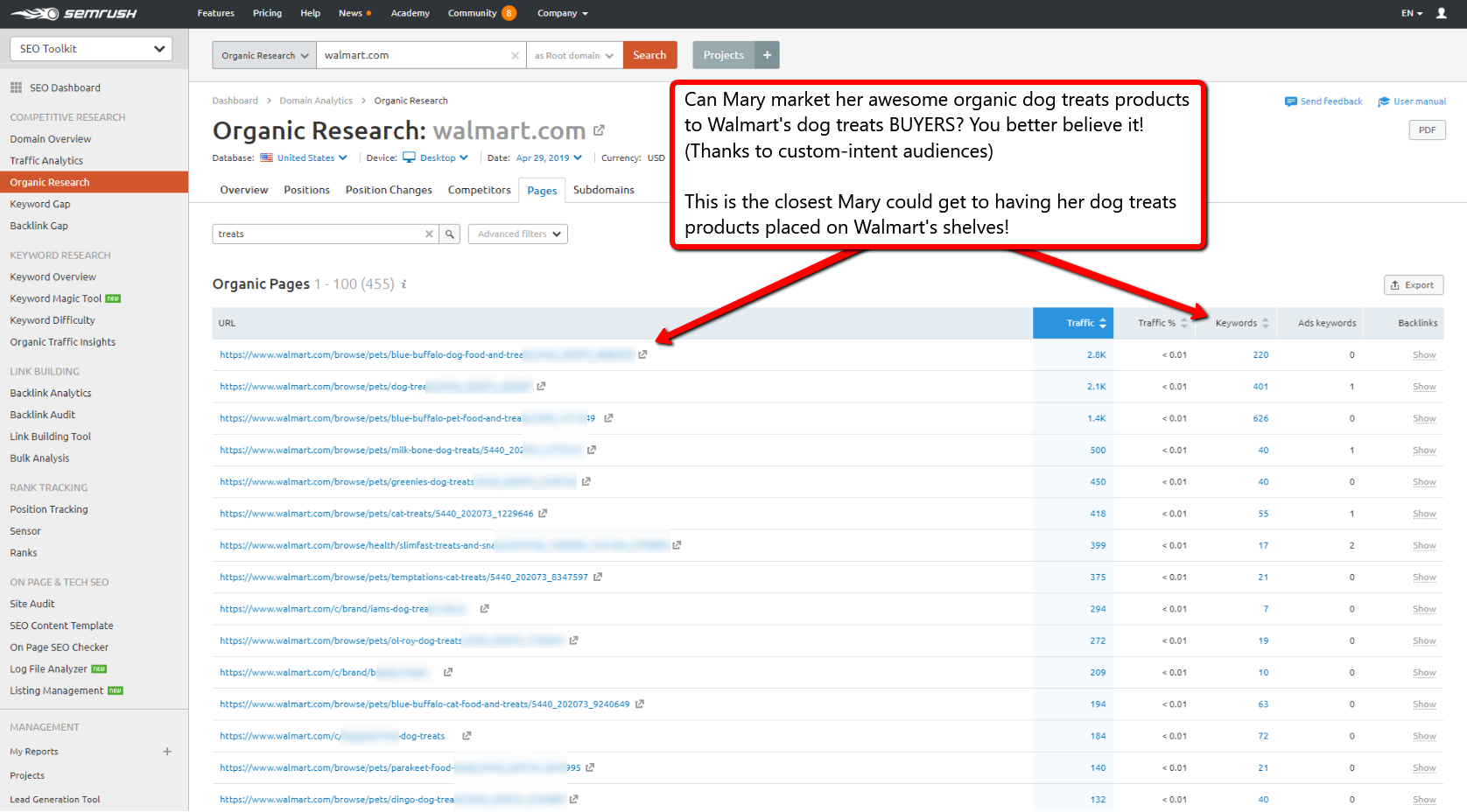
Task: Click the PDF export button
Action: pos(1427,130)
